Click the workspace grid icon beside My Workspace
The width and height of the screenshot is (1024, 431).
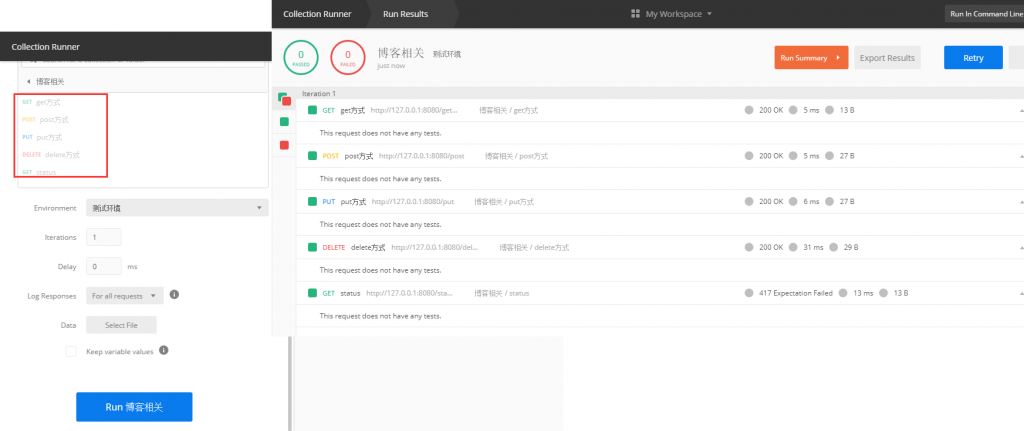(x=635, y=14)
